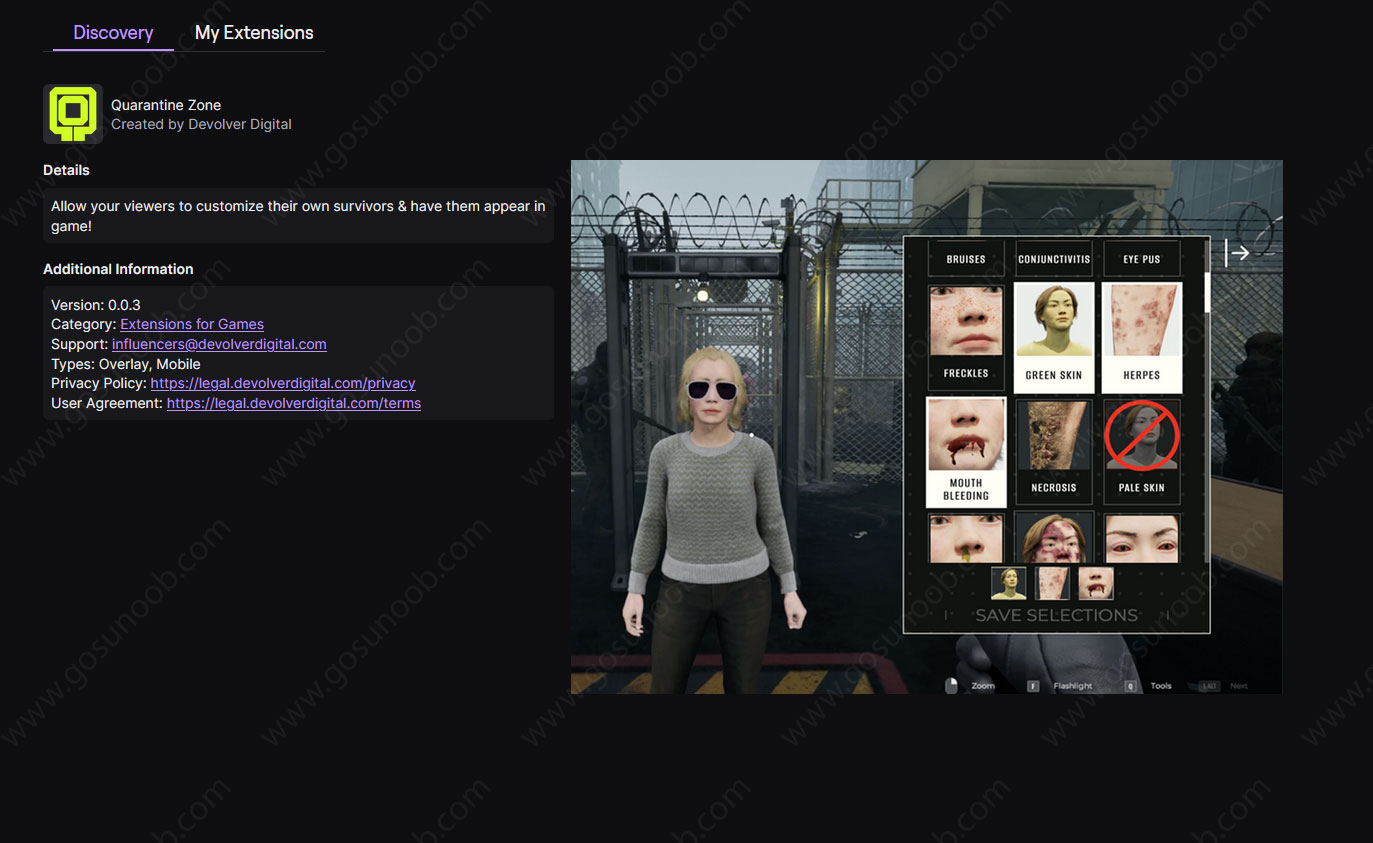Open the Privacy Policy URL link
The height and width of the screenshot is (843, 1373).
283,383
